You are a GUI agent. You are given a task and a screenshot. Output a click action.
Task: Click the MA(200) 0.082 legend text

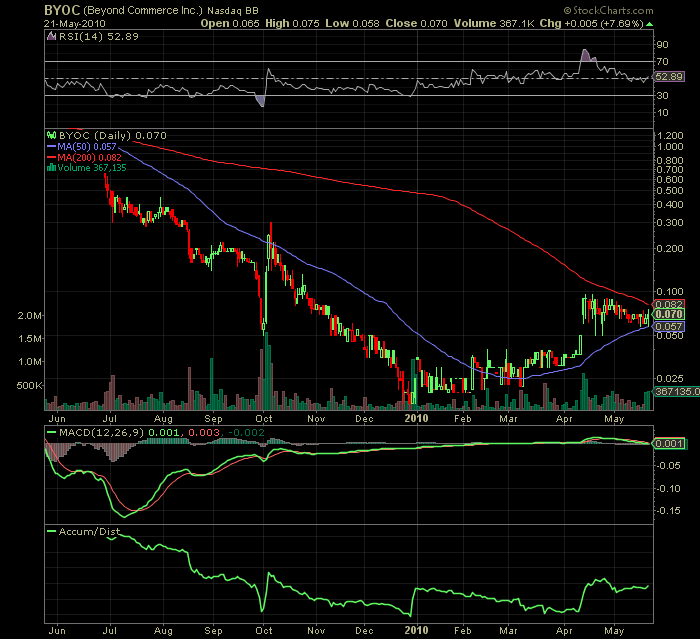tap(89, 158)
